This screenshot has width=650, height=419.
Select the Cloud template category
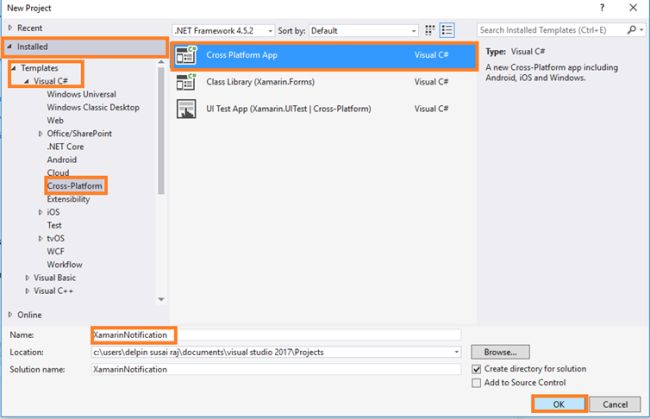point(58,172)
